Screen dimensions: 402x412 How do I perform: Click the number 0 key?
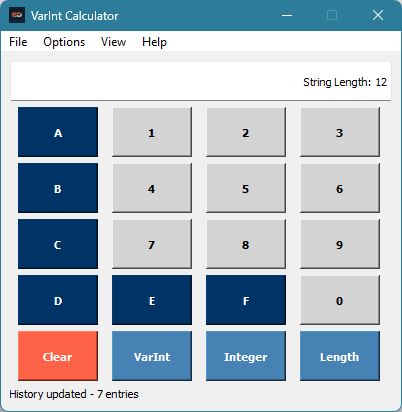coord(340,300)
